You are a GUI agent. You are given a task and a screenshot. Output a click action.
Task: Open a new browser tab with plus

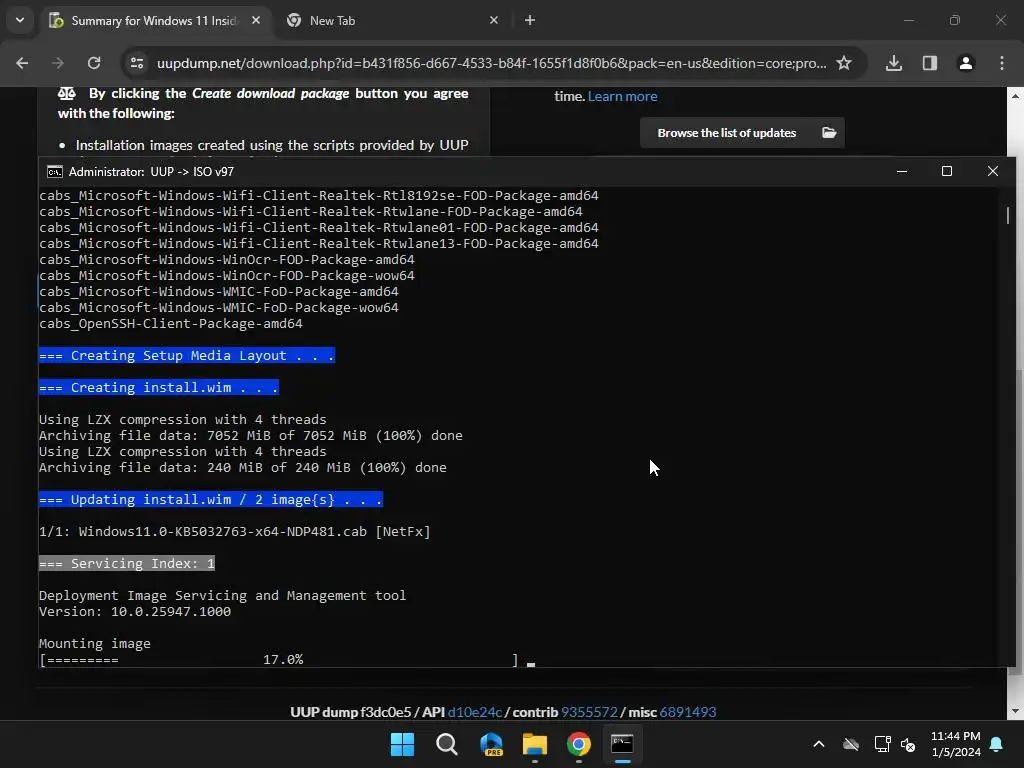tap(530, 20)
